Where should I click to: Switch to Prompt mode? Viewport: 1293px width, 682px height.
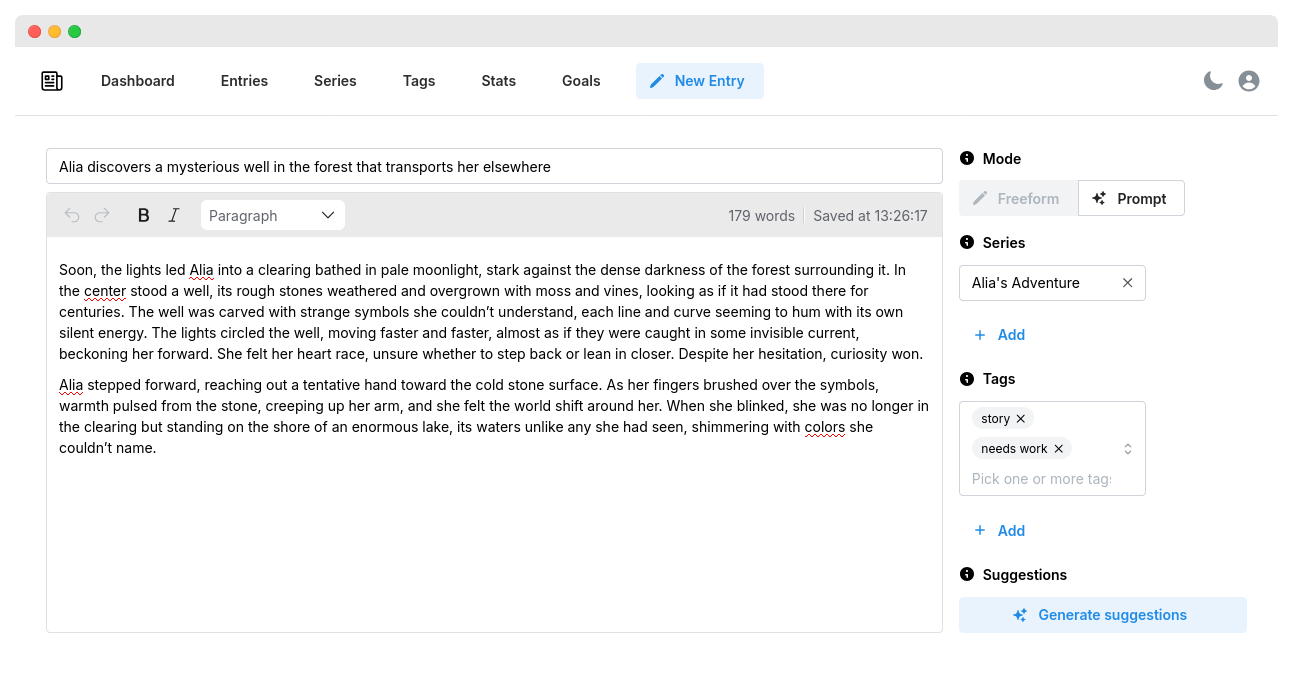(x=1131, y=198)
